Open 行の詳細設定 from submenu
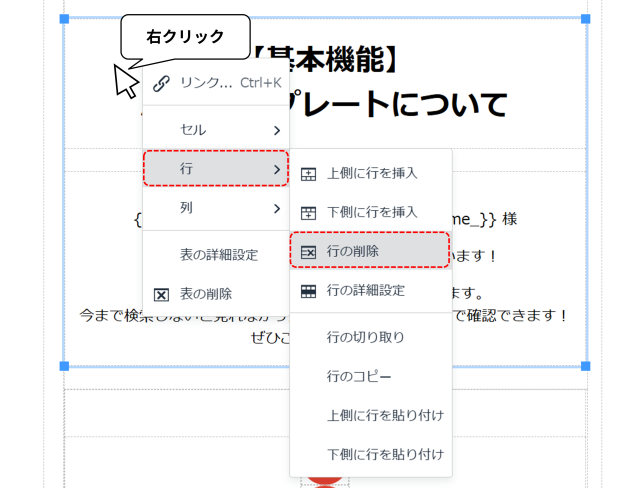 371,291
